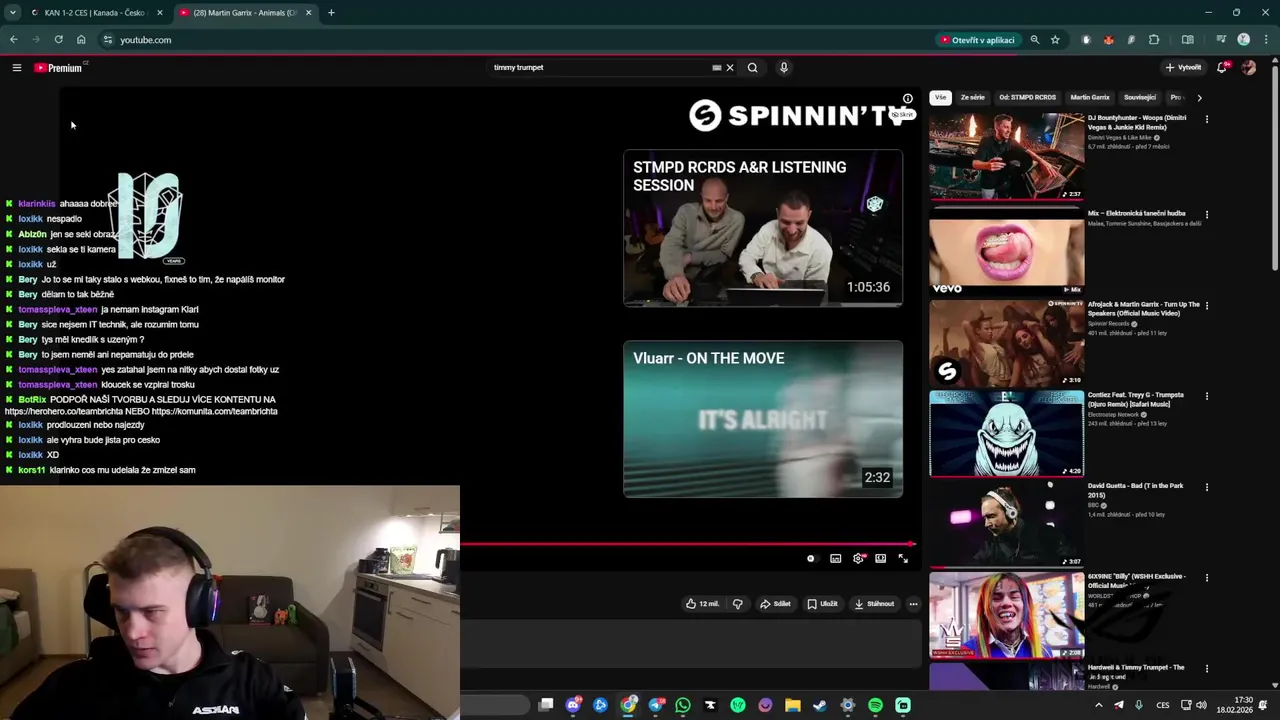Open options for DJ Bountyhunter Woops video

[x=1207, y=119]
